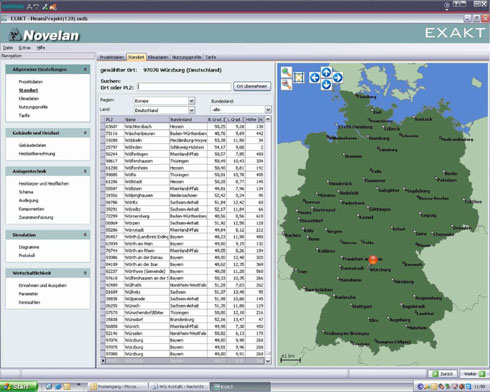Screen dimensions: 490x392
Task: Switch to the EXAKT taskbar window
Action: coord(239,387)
